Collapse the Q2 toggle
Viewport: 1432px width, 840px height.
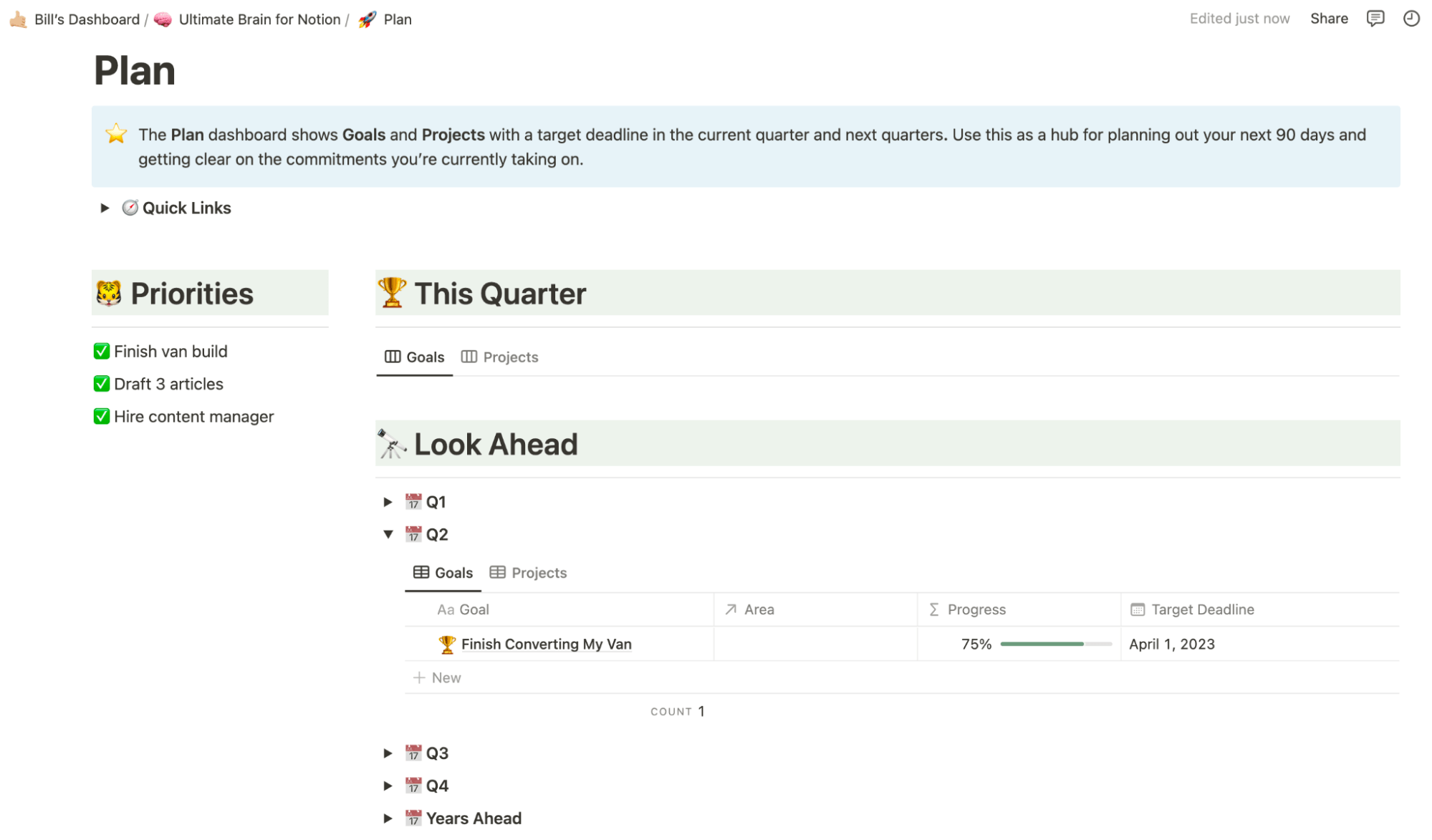click(x=388, y=534)
